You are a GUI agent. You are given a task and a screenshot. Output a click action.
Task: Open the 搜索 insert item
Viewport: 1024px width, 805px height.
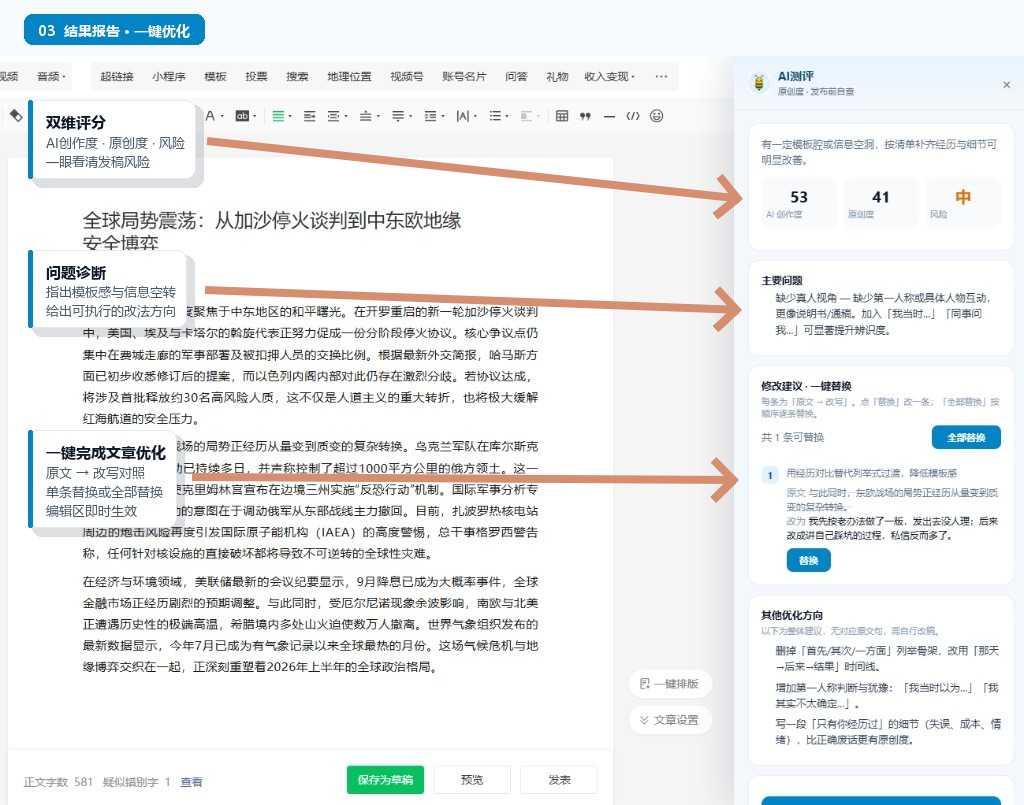(x=297, y=76)
